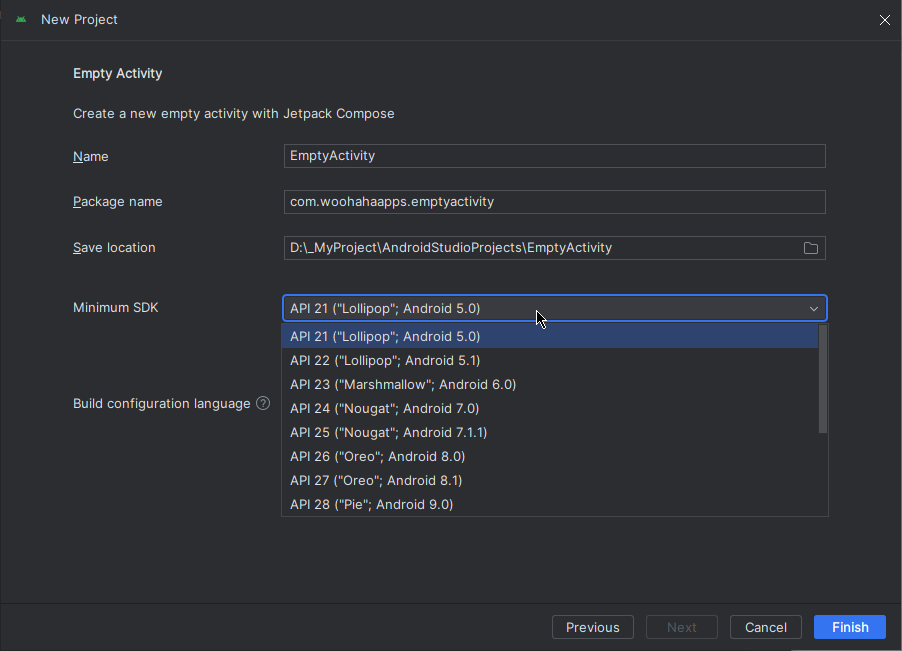Focus the Name input field
This screenshot has width=902, height=651.
(x=555, y=156)
